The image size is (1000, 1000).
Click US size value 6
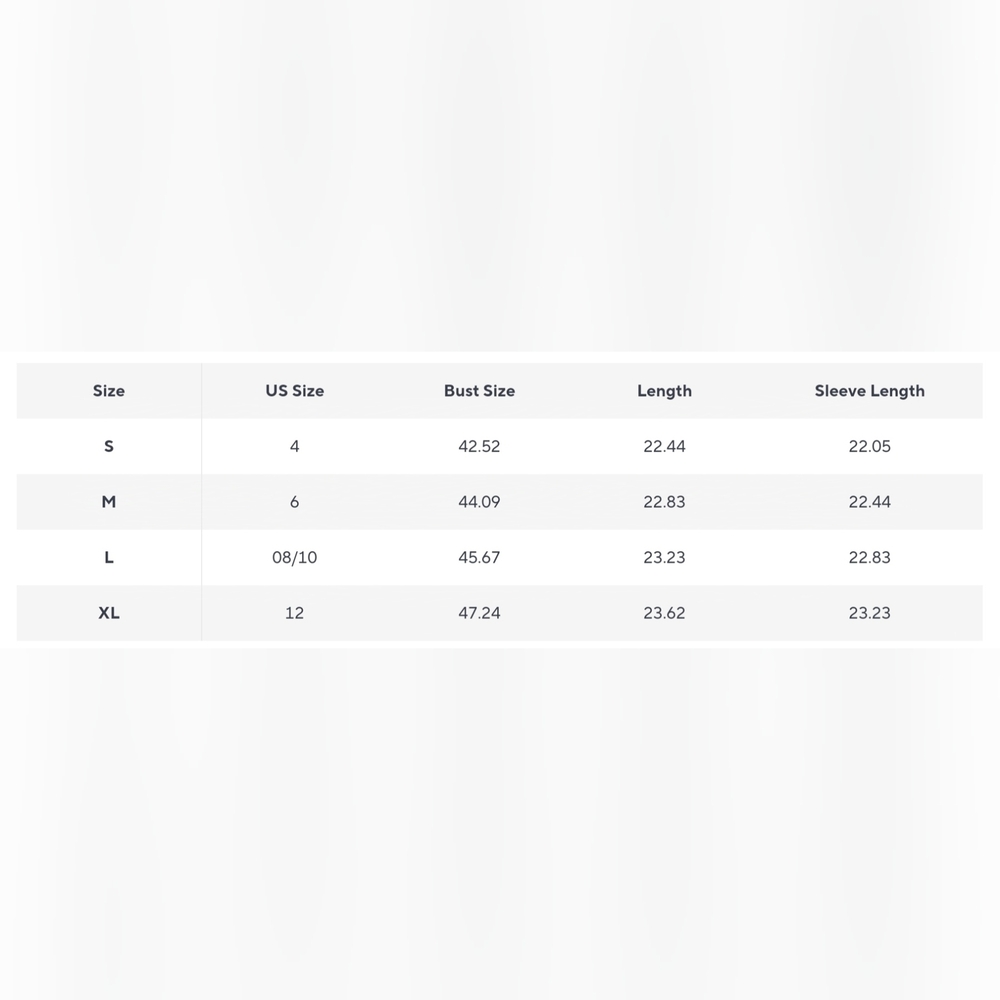pos(295,502)
